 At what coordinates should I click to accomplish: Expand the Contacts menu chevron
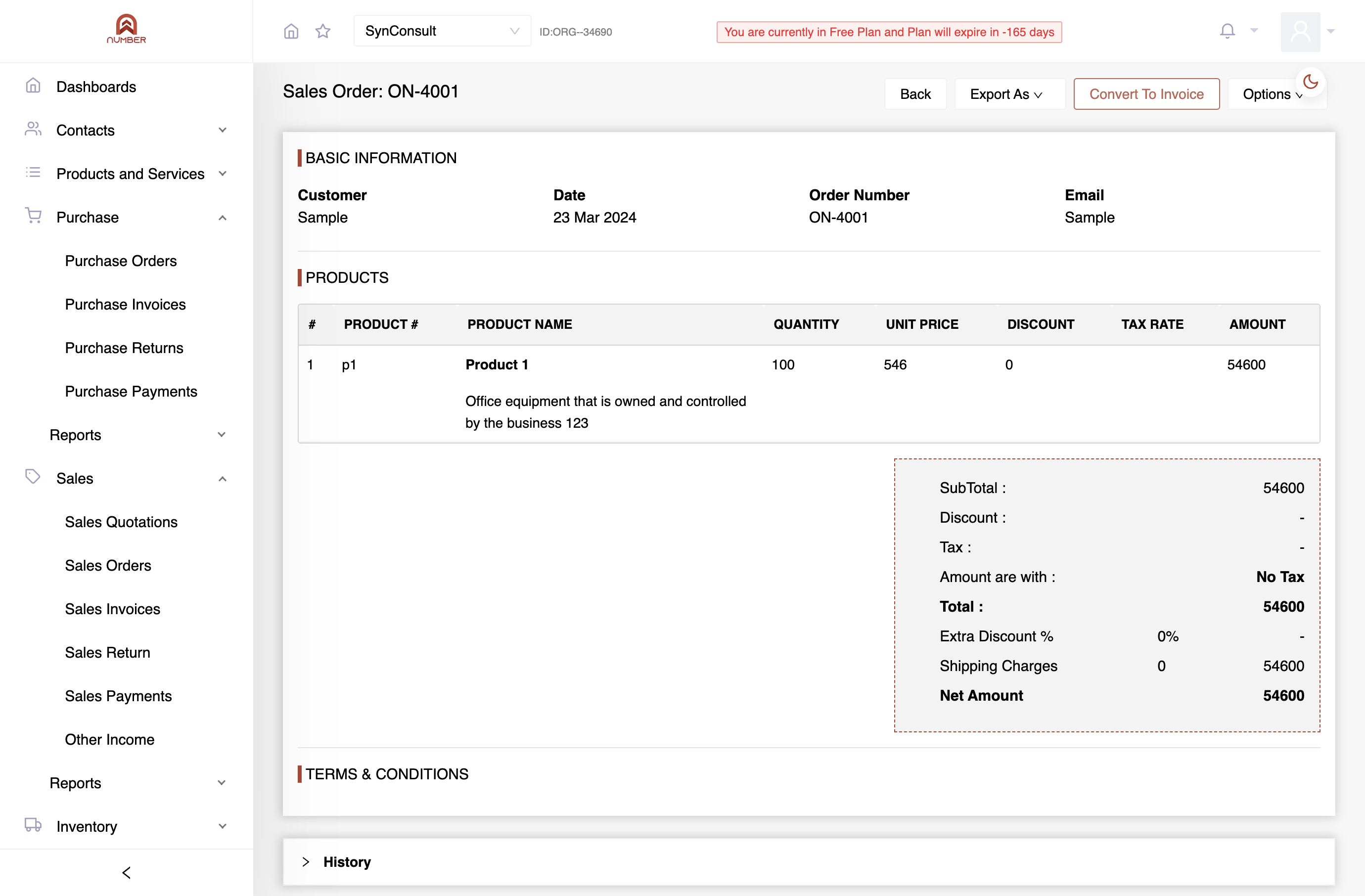pyautogui.click(x=223, y=130)
